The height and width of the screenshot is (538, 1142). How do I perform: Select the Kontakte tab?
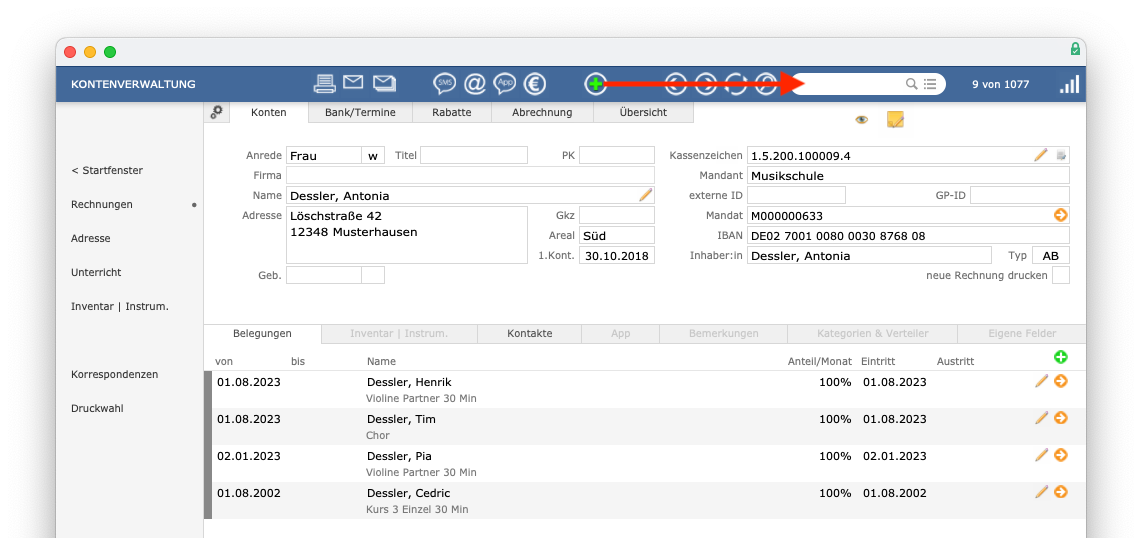tap(529, 333)
